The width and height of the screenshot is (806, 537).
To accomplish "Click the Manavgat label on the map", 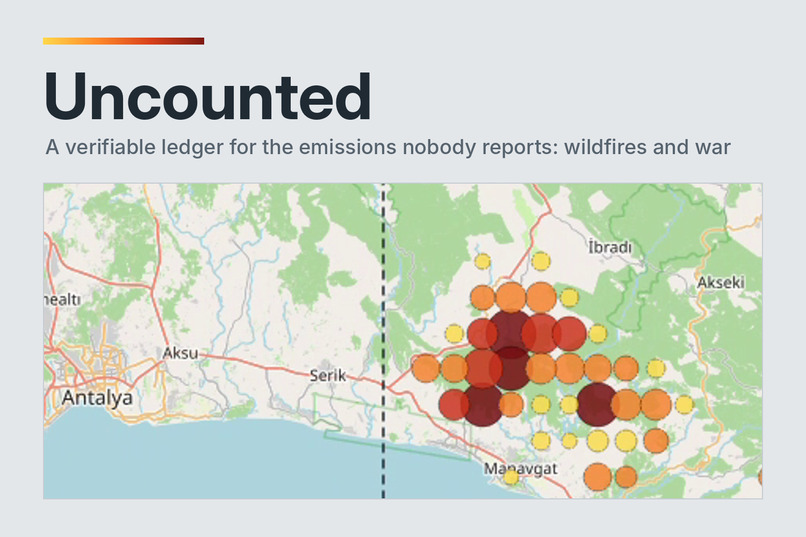I will (x=521, y=468).
